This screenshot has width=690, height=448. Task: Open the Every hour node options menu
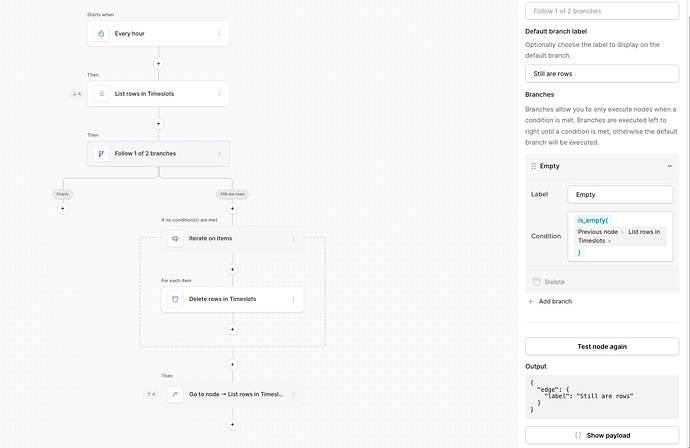220,33
